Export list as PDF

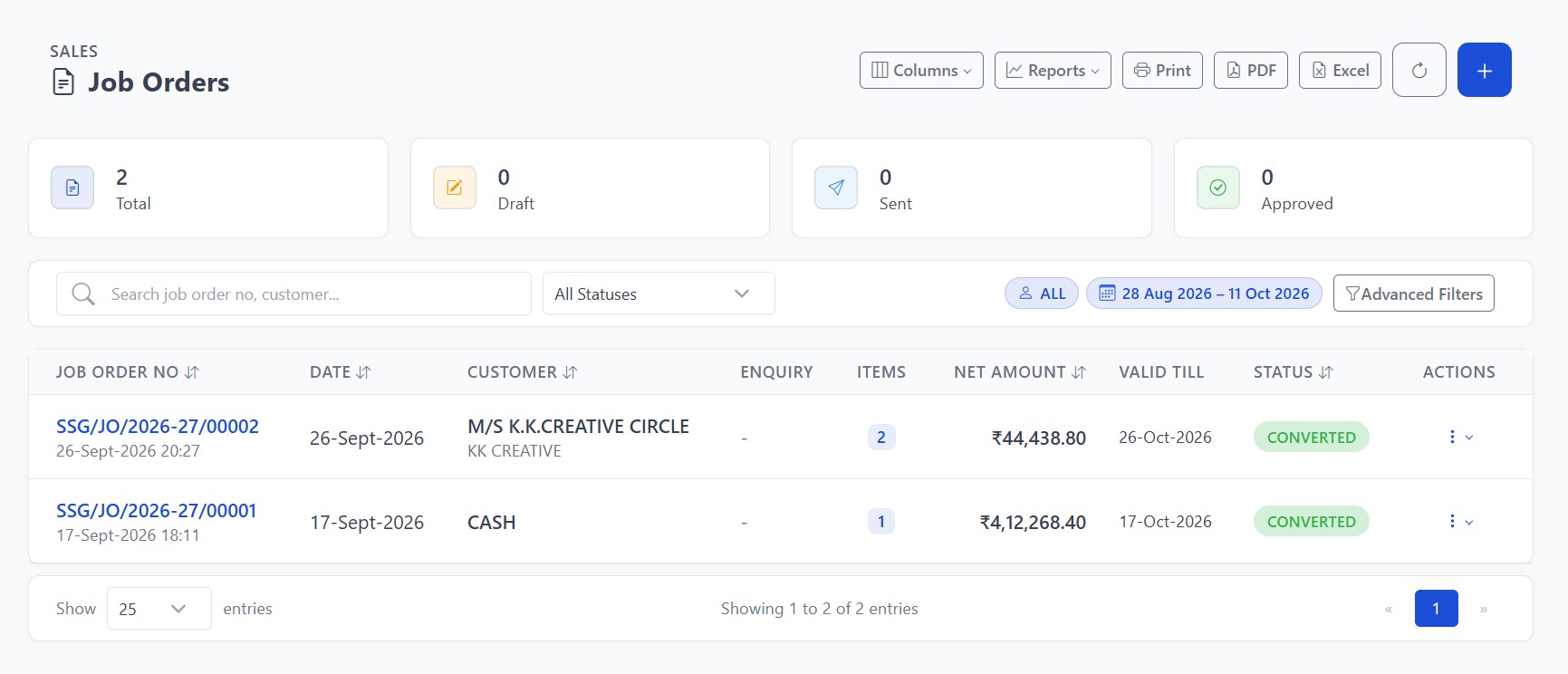[1250, 70]
